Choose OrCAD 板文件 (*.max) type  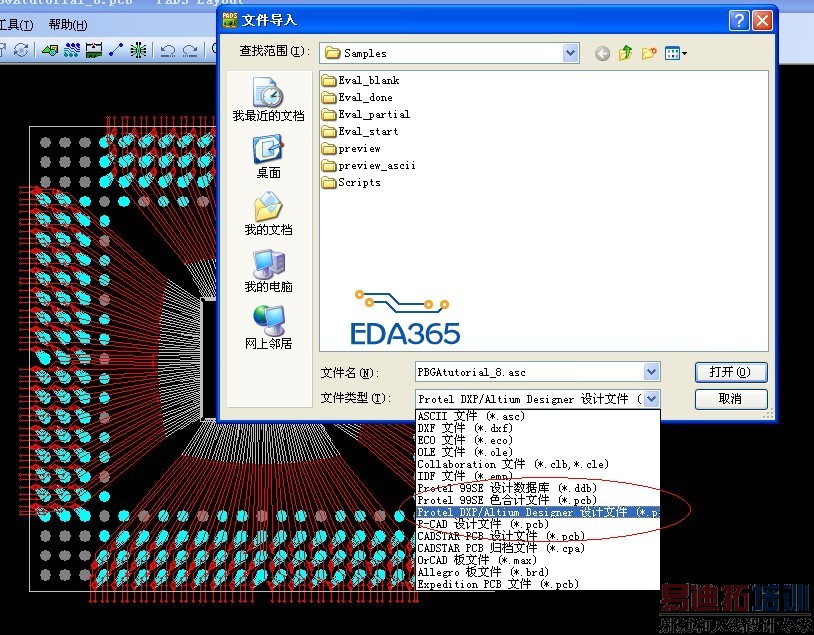[538, 560]
